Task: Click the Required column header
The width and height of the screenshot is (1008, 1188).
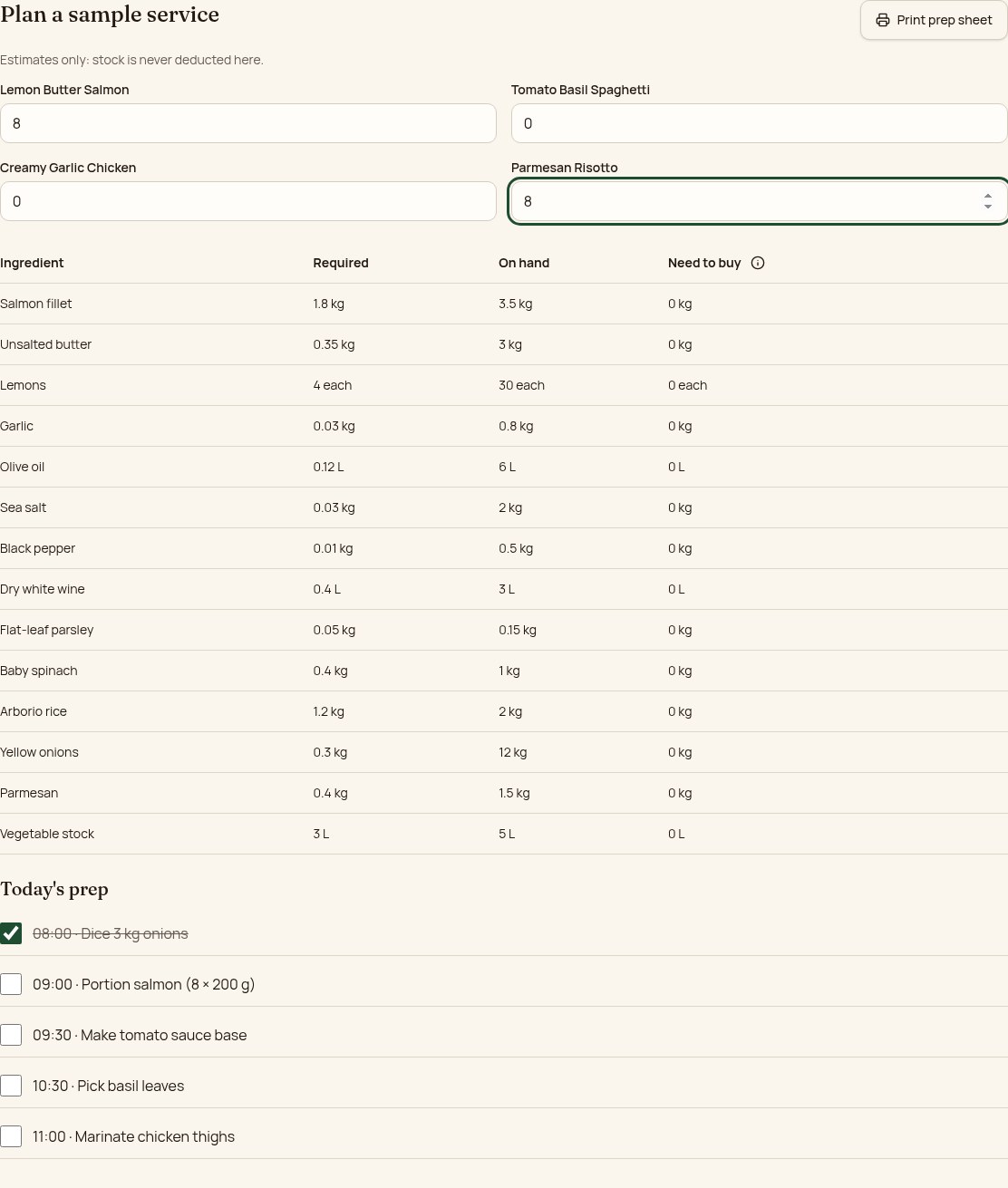Action: (341, 263)
